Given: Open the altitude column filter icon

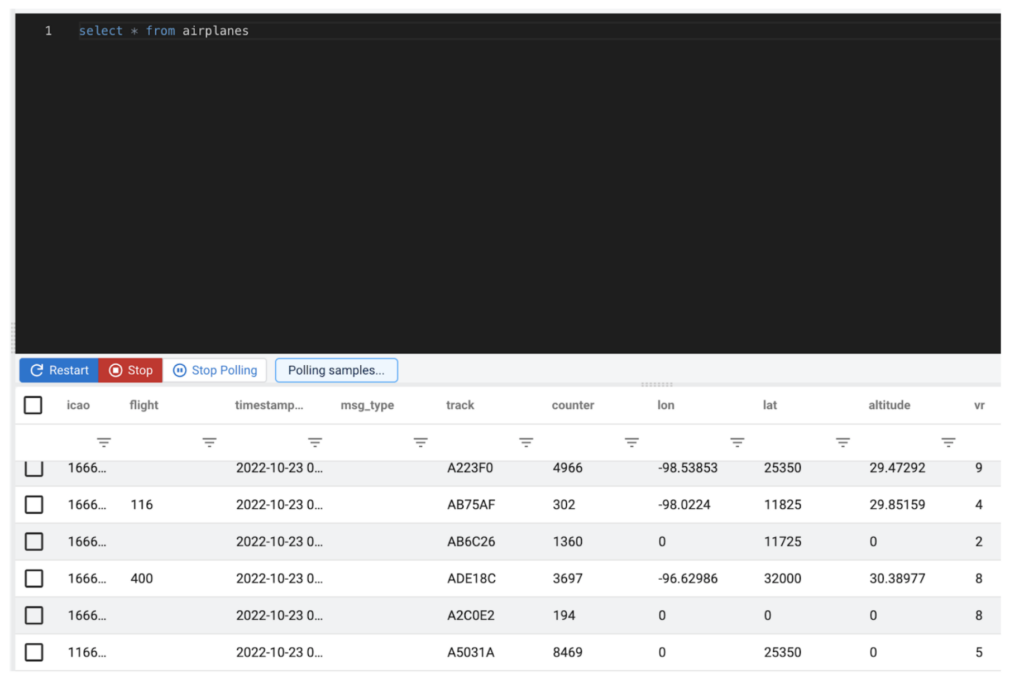Looking at the screenshot, I should click(x=948, y=441).
